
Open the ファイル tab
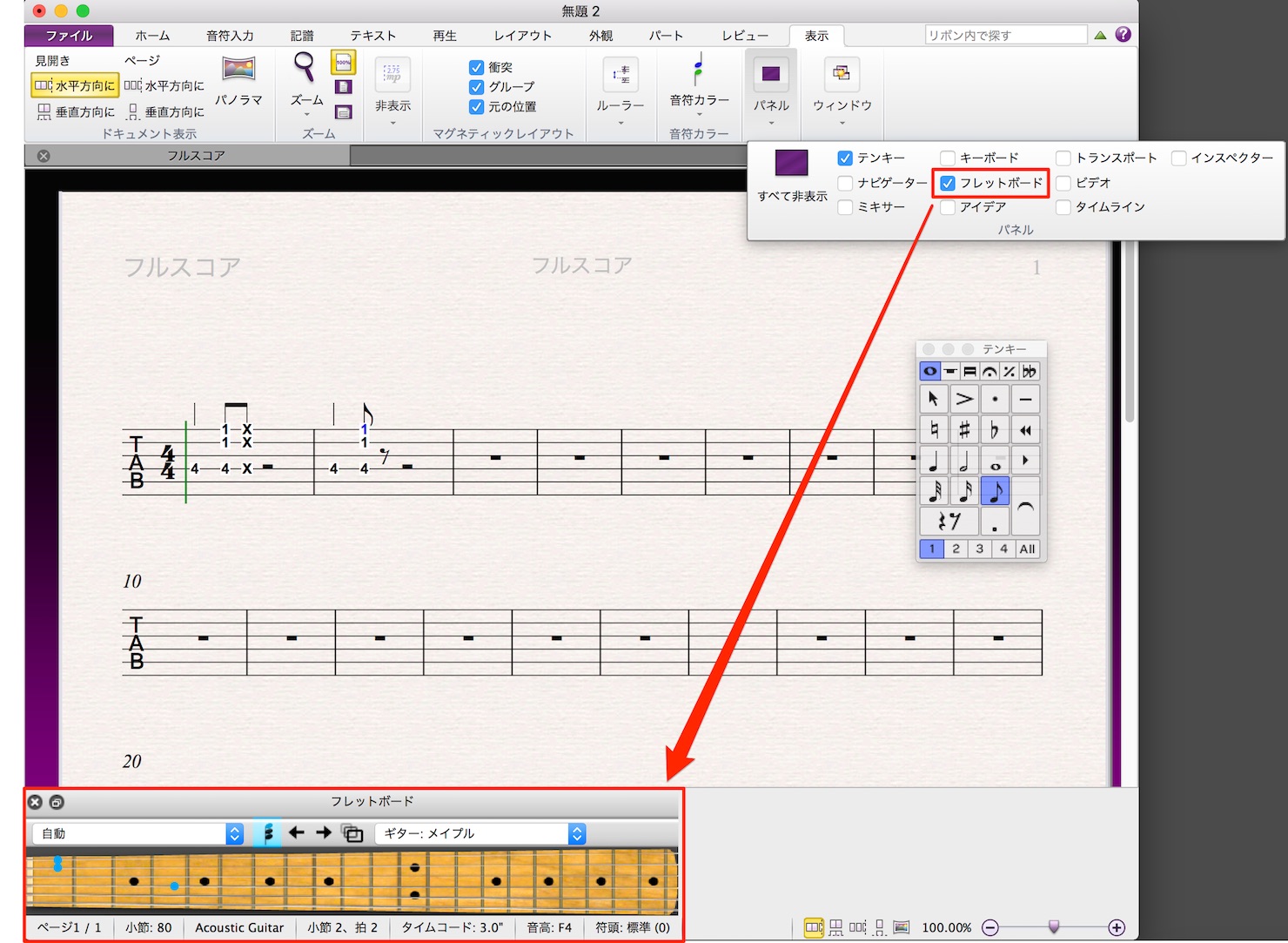click(70, 36)
